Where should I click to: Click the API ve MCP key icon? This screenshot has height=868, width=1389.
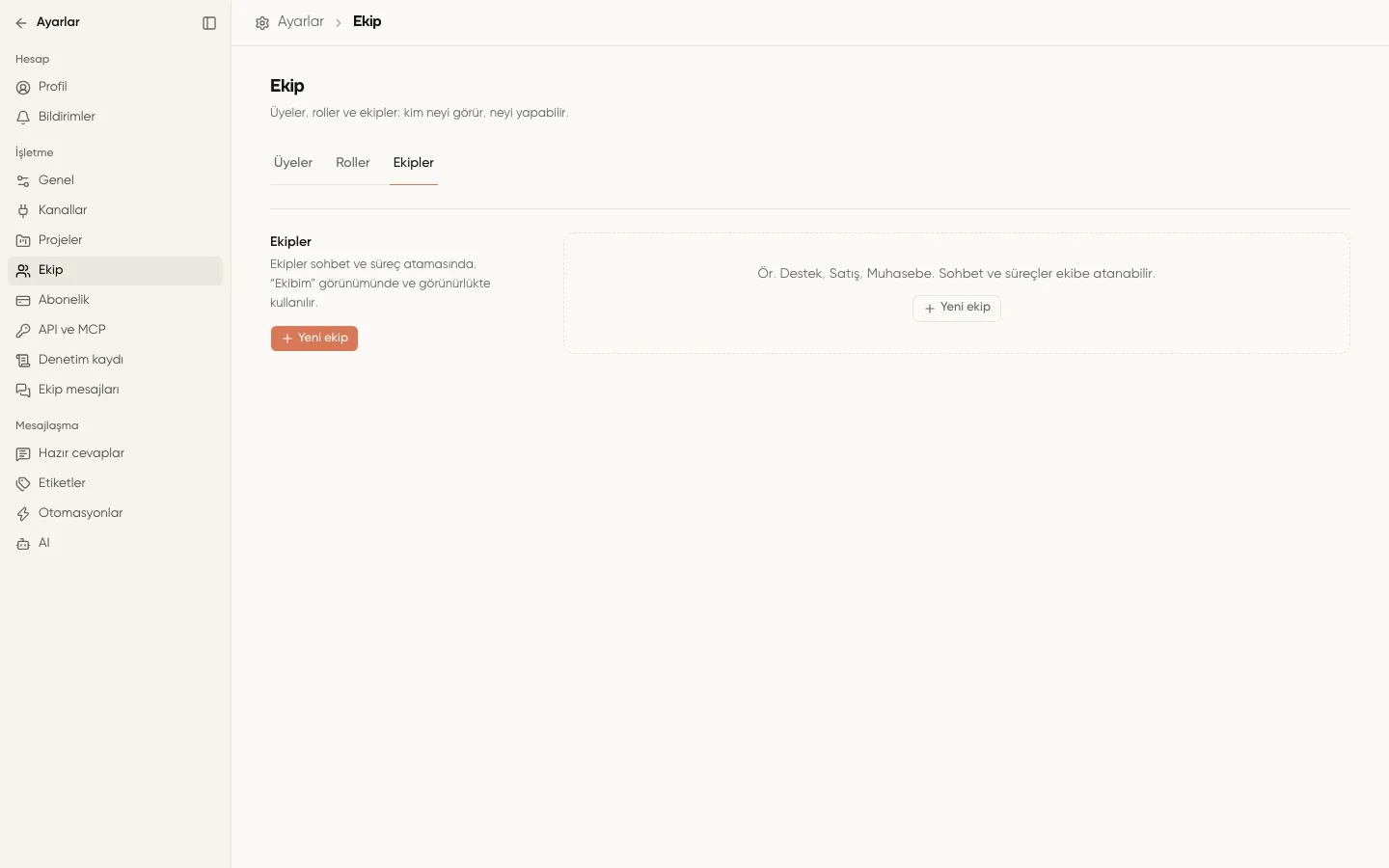(23, 331)
